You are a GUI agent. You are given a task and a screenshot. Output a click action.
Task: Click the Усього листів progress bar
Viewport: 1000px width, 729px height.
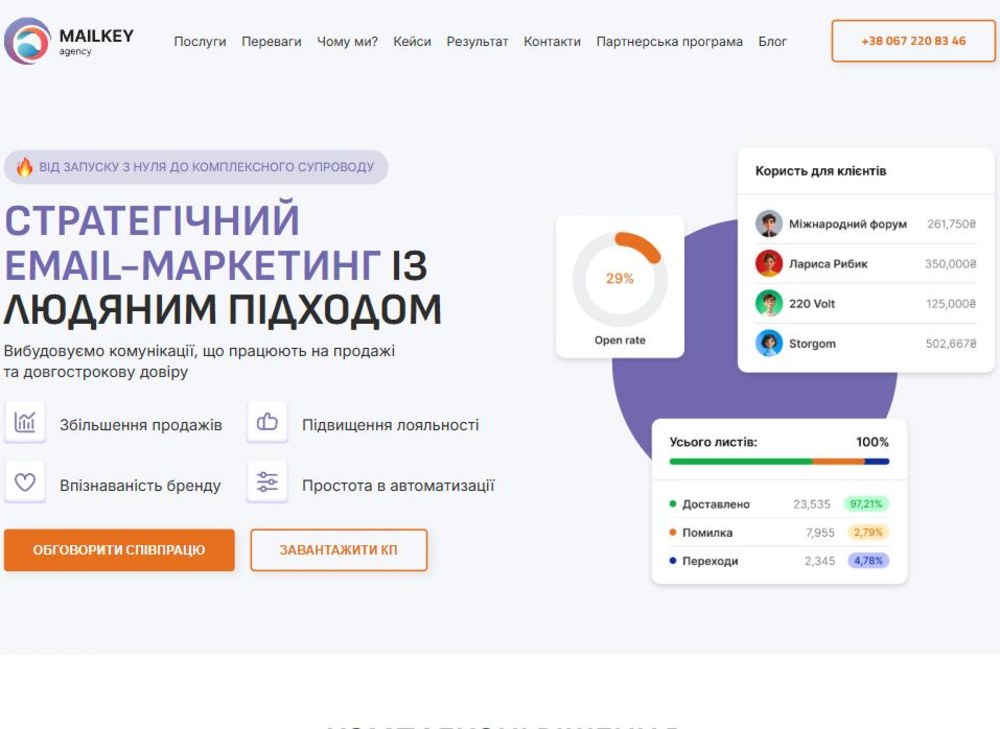coord(779,461)
